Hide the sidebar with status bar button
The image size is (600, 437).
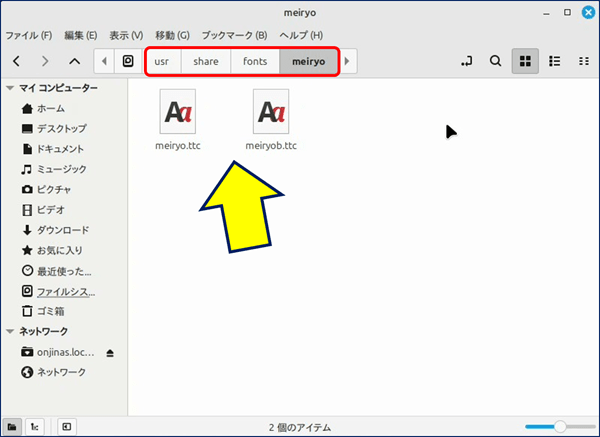[67, 427]
